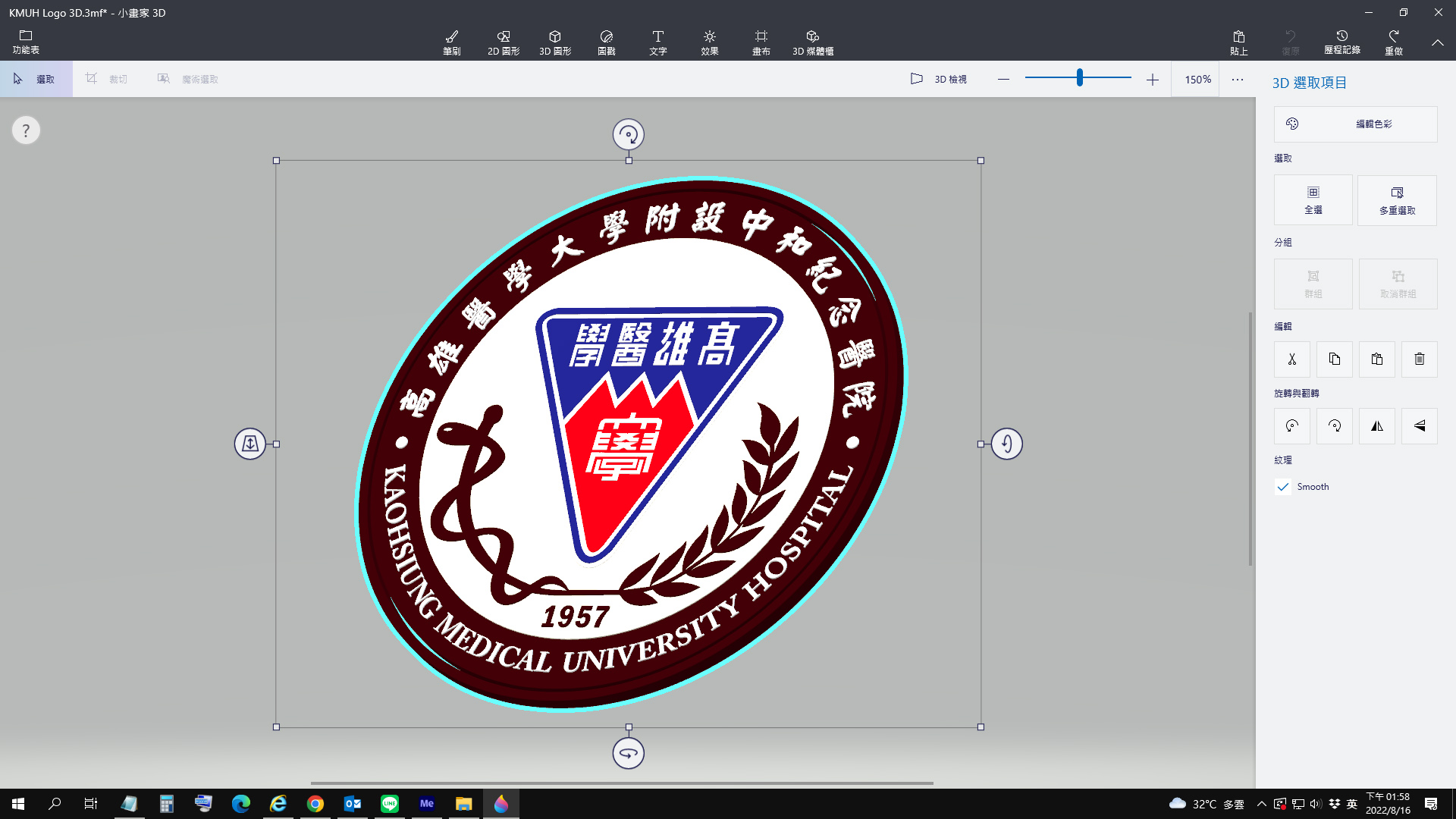Click the zoom out minus button
Image resolution: width=1456 pixels, height=819 pixels.
(x=1003, y=80)
